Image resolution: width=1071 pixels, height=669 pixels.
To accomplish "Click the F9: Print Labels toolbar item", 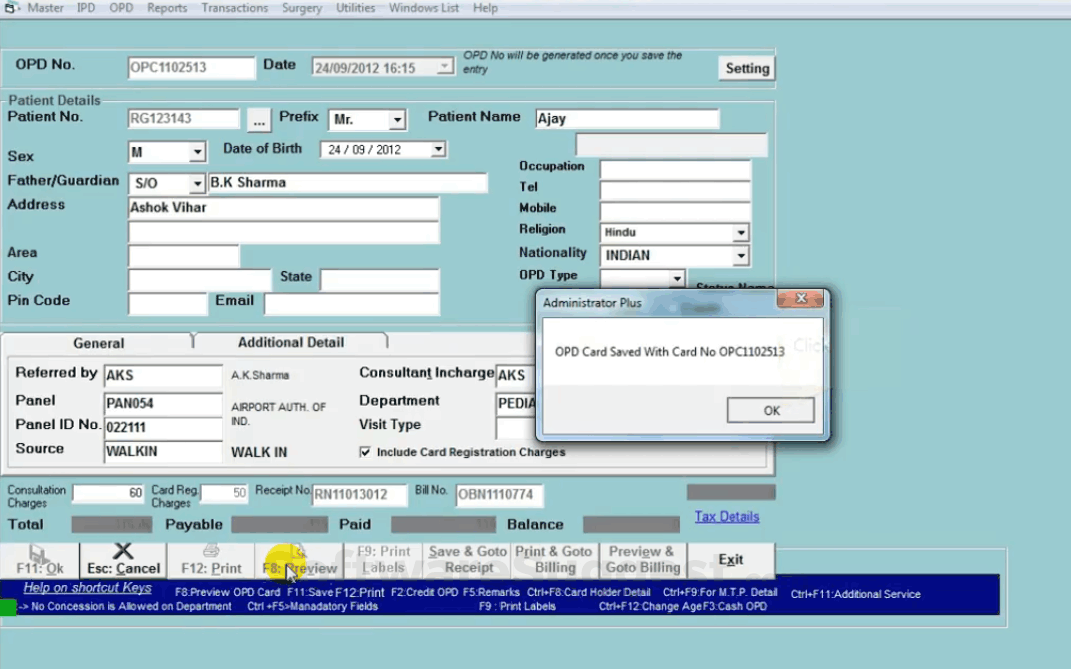I will point(381,559).
